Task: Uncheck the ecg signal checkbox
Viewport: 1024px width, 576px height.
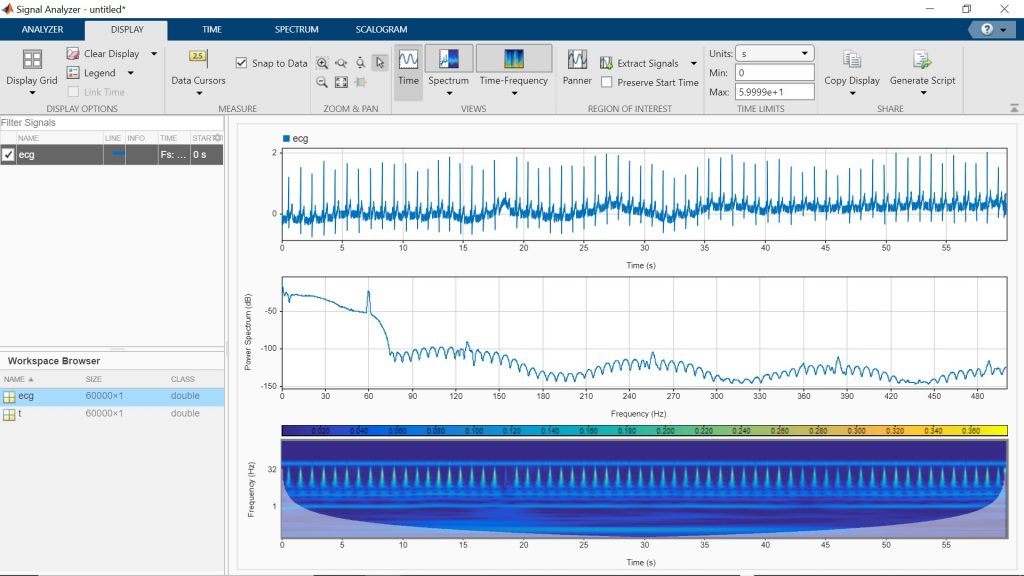Action: (x=9, y=155)
